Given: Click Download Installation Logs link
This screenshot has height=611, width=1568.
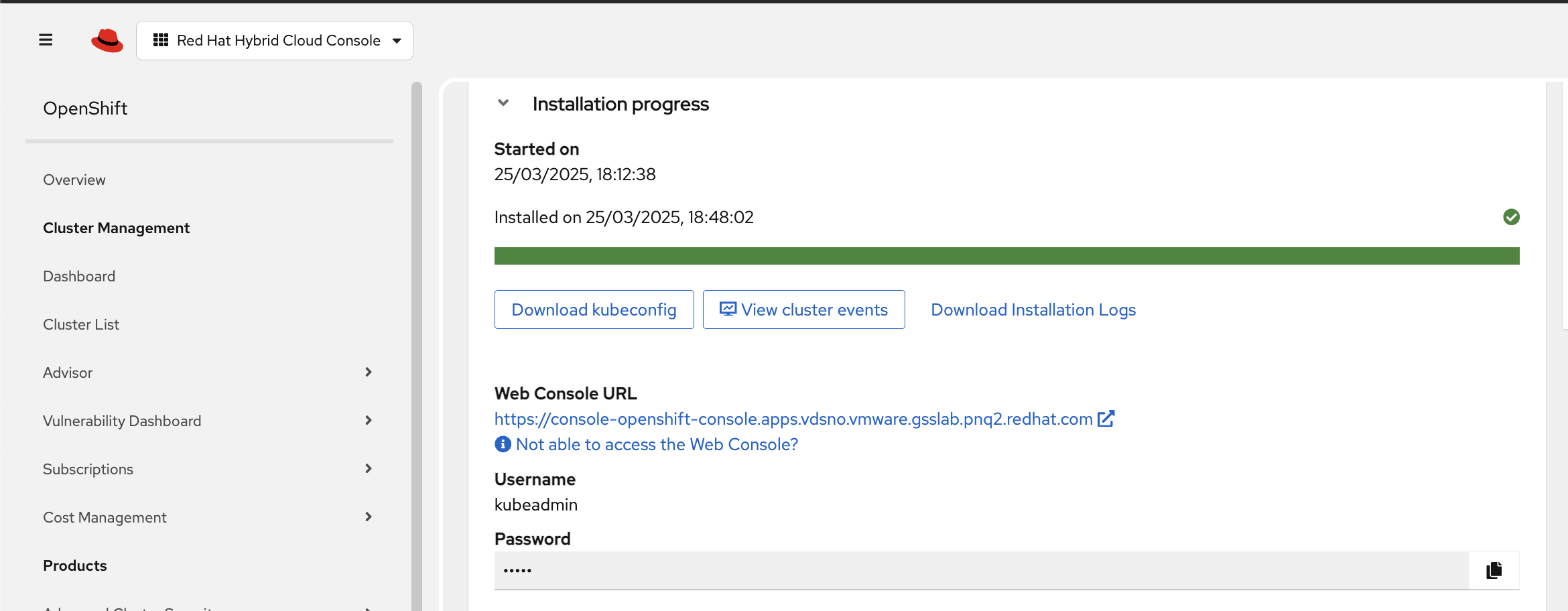Looking at the screenshot, I should point(1033,310).
